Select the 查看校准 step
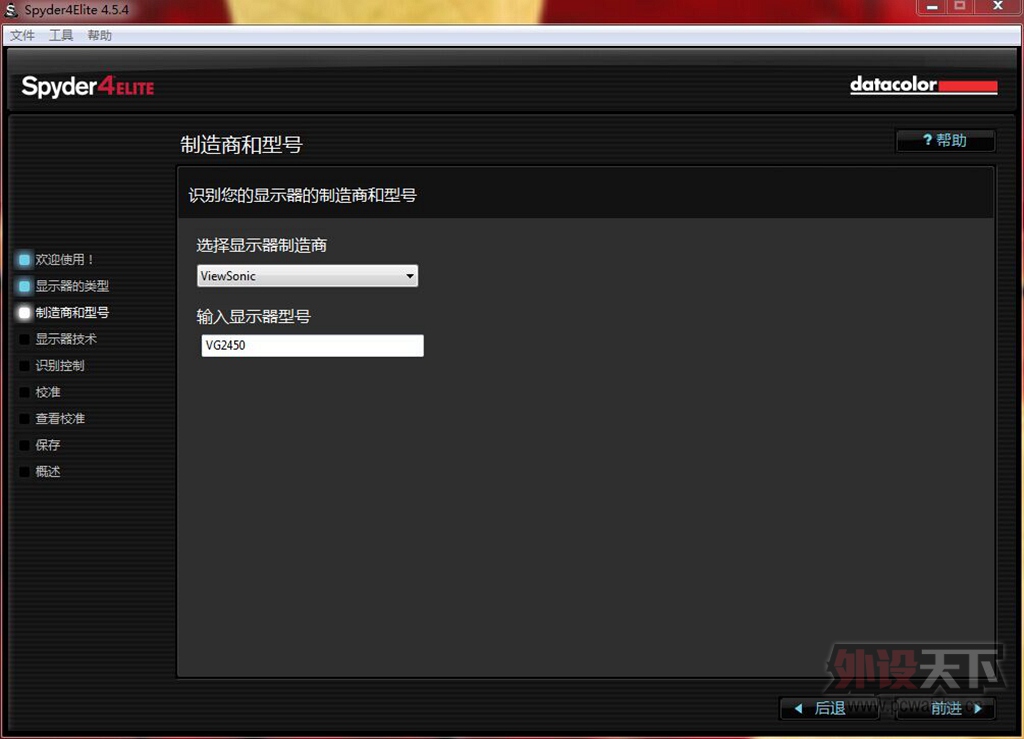 [x=52, y=418]
